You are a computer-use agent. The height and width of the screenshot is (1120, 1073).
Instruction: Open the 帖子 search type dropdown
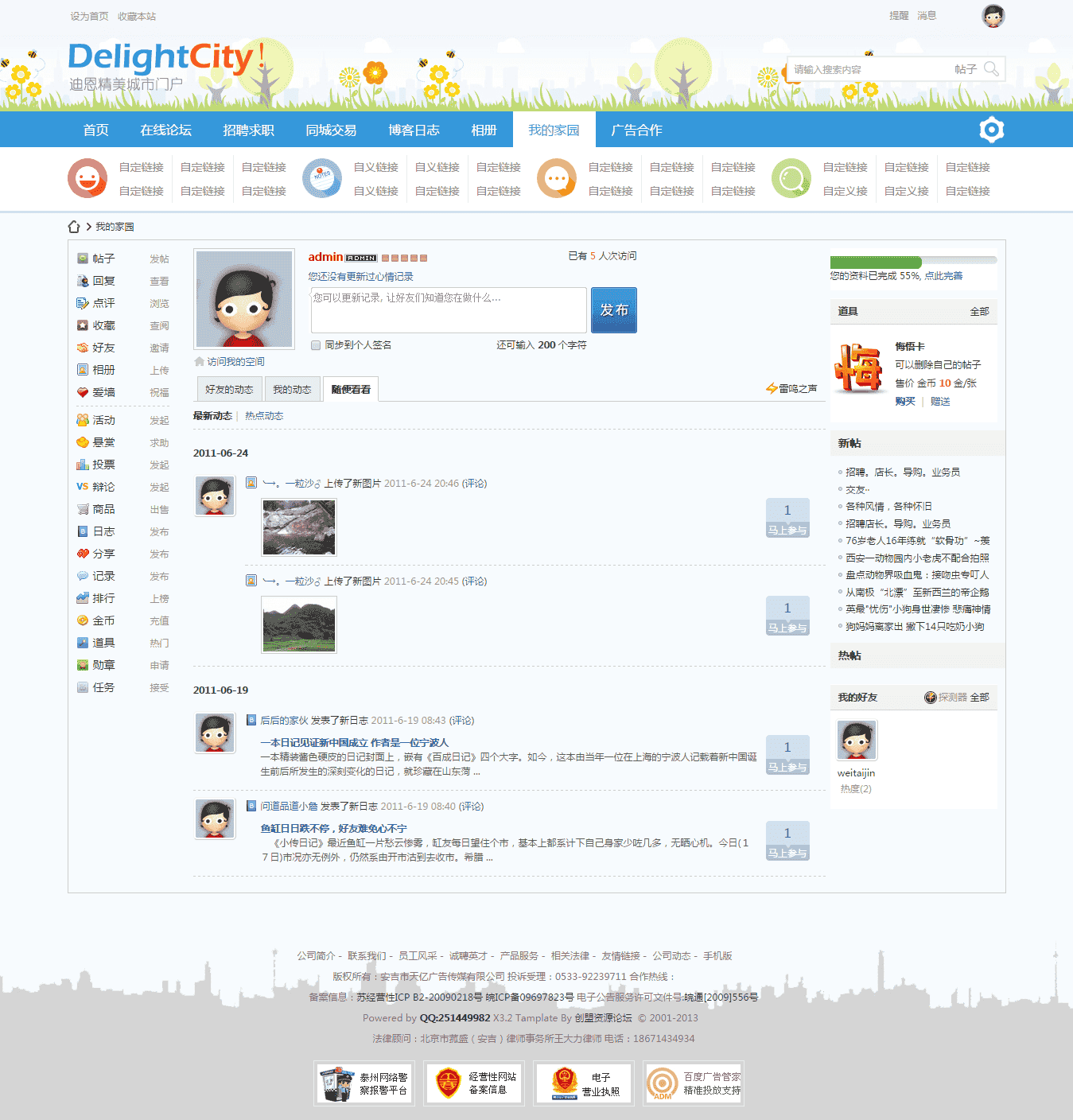point(965,70)
